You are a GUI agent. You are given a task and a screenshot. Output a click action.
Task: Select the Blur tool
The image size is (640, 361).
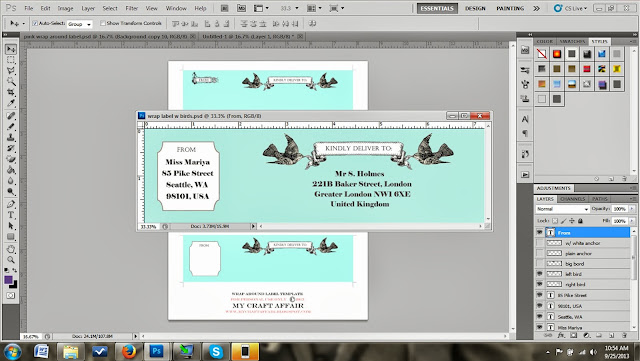click(x=11, y=180)
